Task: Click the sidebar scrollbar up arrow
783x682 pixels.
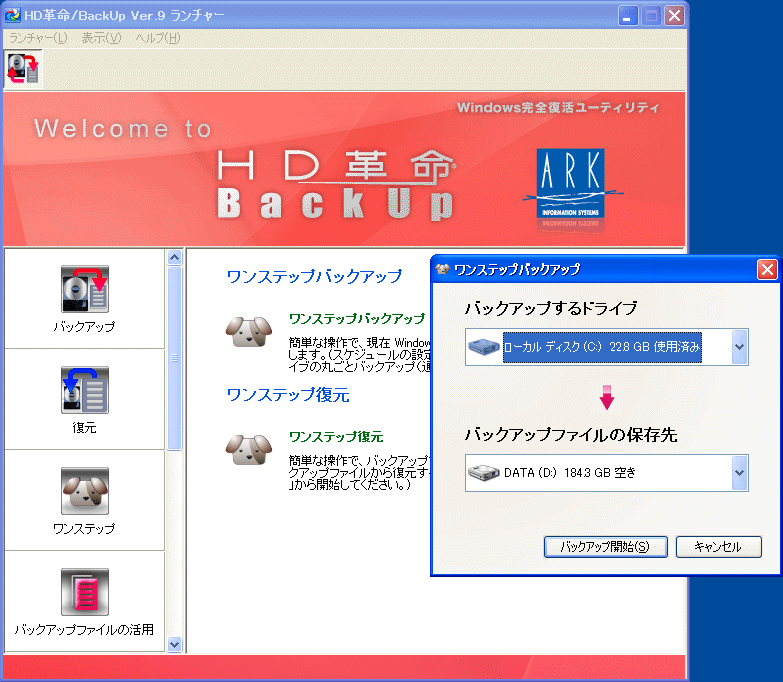Action: [x=174, y=258]
